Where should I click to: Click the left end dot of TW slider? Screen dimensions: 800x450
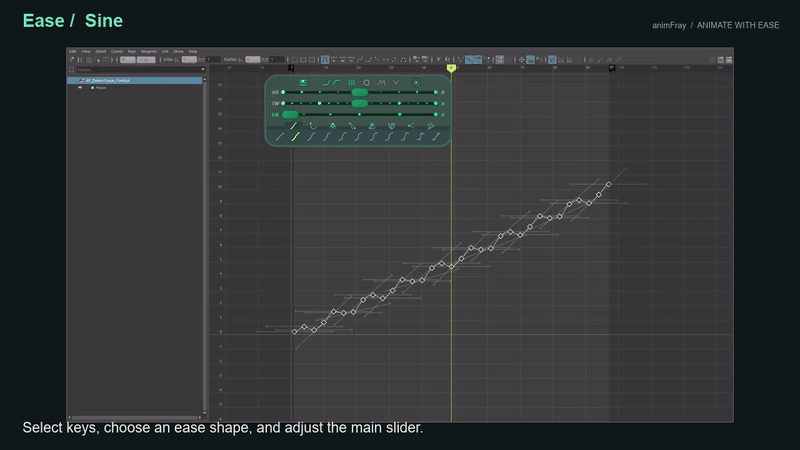coord(283,104)
